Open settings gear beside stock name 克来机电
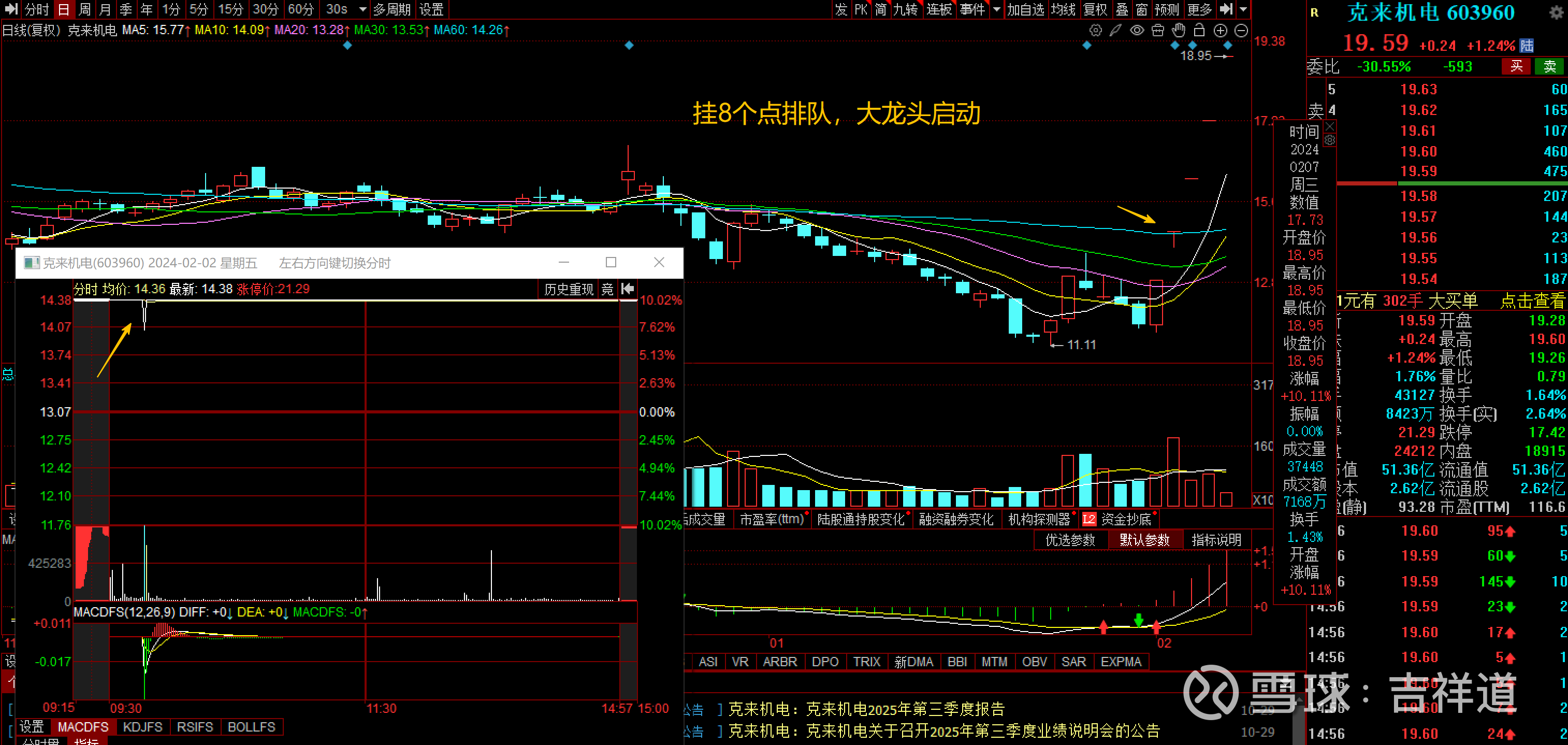1568x745 pixels. 1556,13
